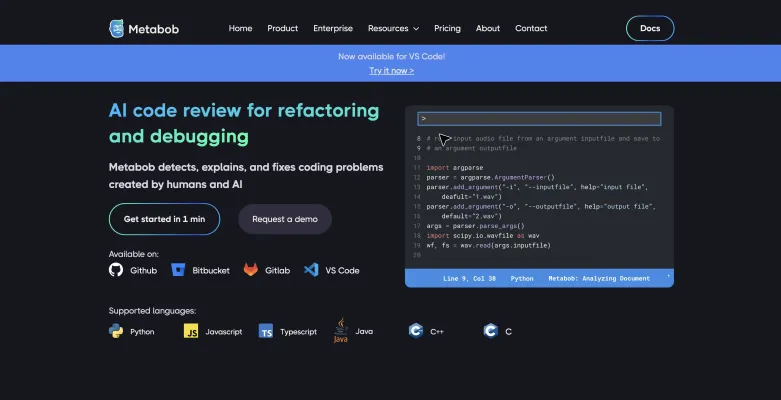
Task: Select the JavaScript language icon
Action: (191, 331)
